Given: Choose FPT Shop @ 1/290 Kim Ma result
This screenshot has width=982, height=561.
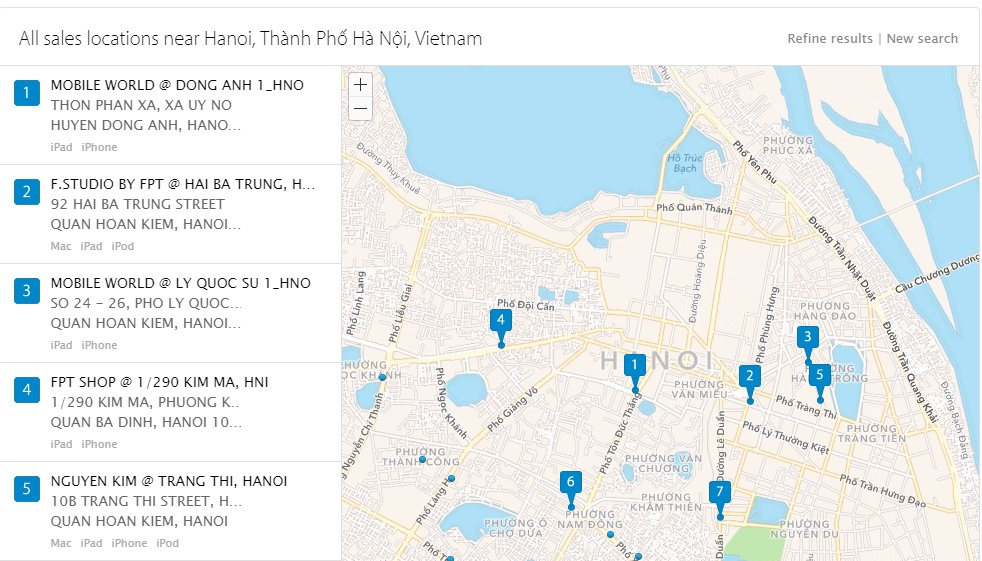Looking at the screenshot, I should [x=159, y=383].
